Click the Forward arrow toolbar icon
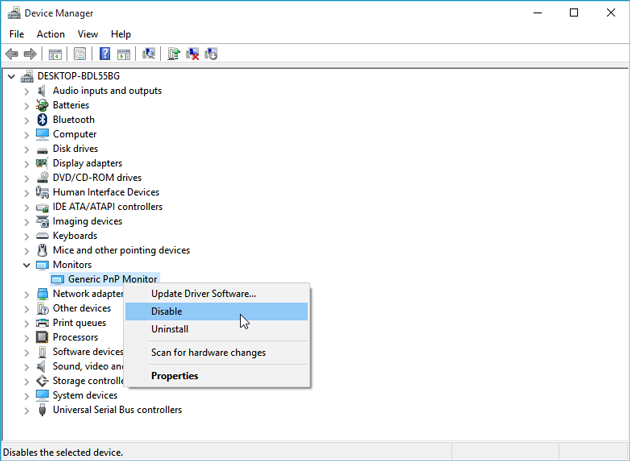Viewport: 630px width, 461px height. (31, 54)
